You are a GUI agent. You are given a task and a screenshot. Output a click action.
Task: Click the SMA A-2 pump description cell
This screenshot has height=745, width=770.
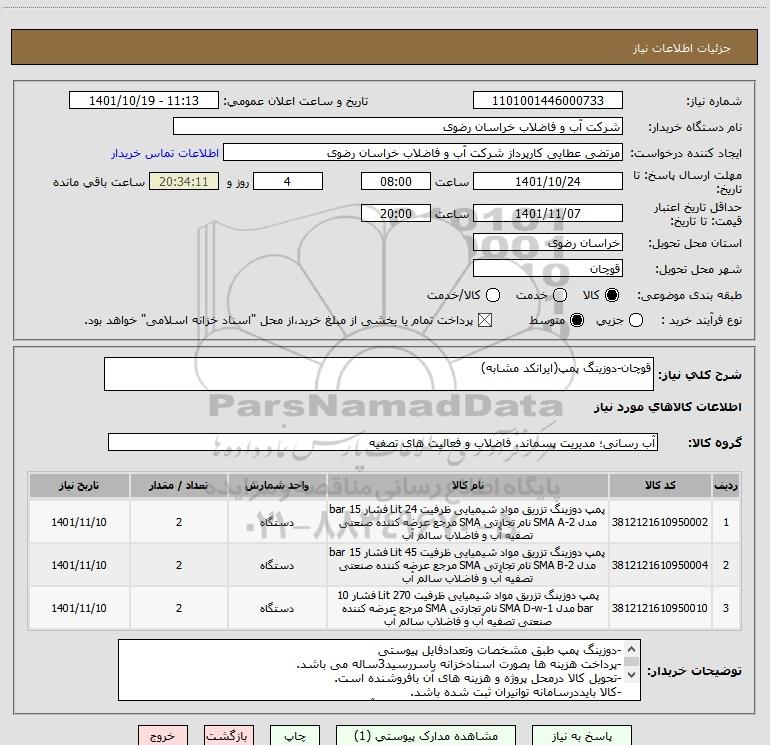click(468, 522)
